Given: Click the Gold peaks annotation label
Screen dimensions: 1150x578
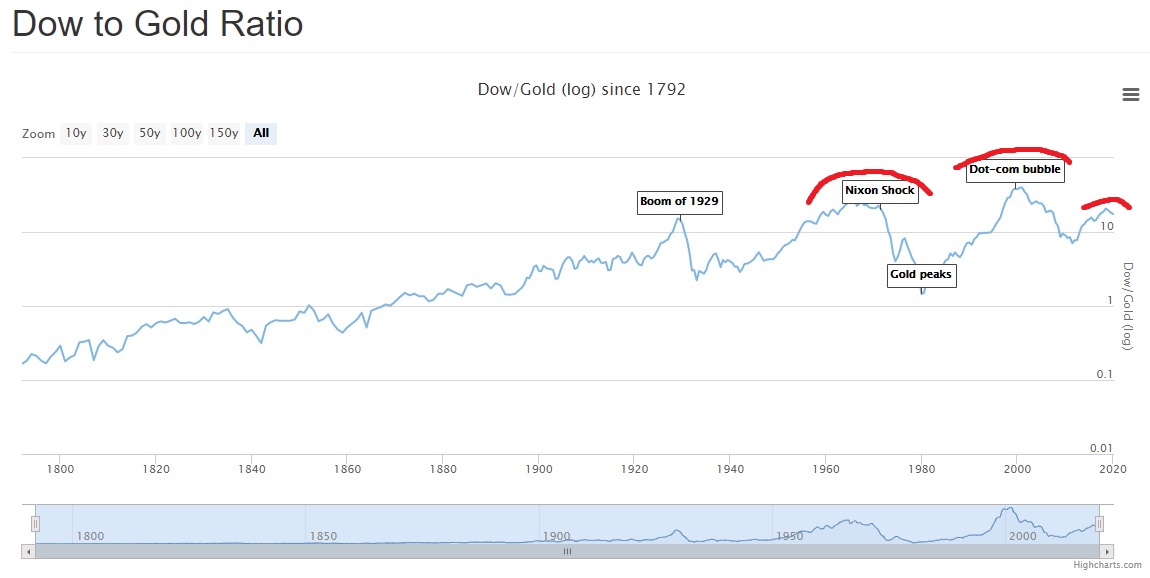Looking at the screenshot, I should coord(921,275).
